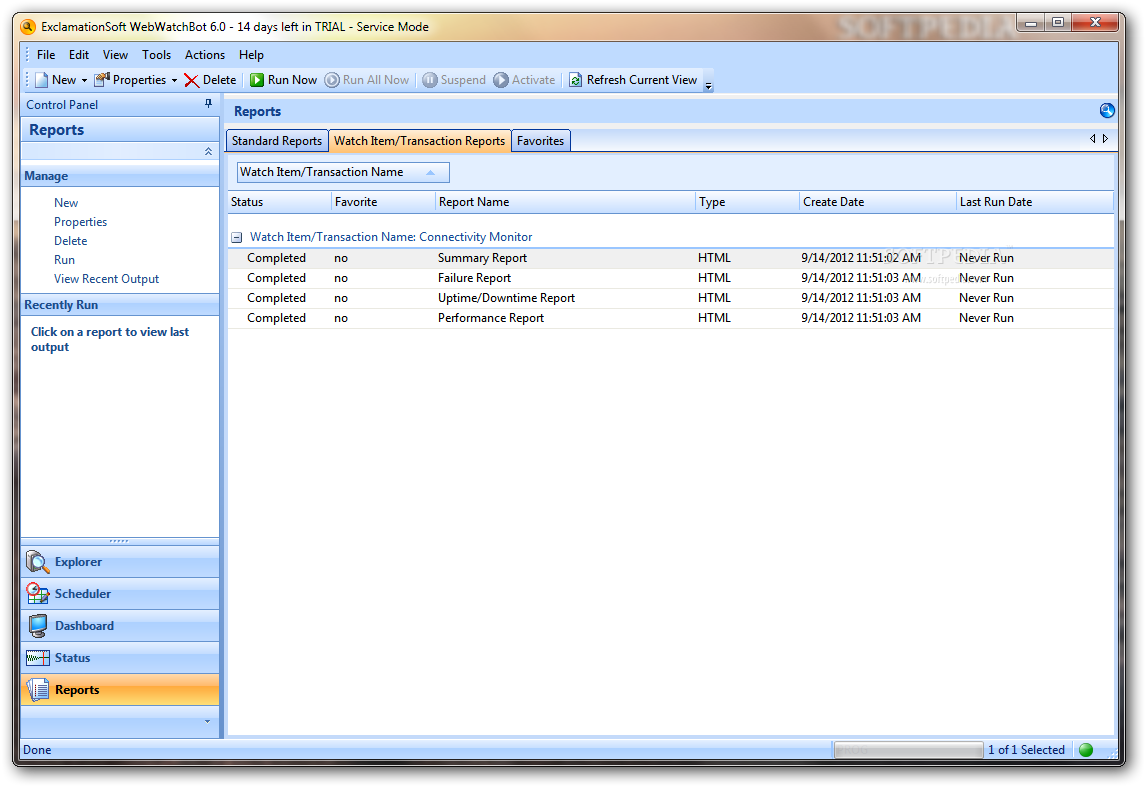Click Watch Item/Transaction Name grouping box
1146x787 pixels.
pyautogui.click(x=343, y=172)
